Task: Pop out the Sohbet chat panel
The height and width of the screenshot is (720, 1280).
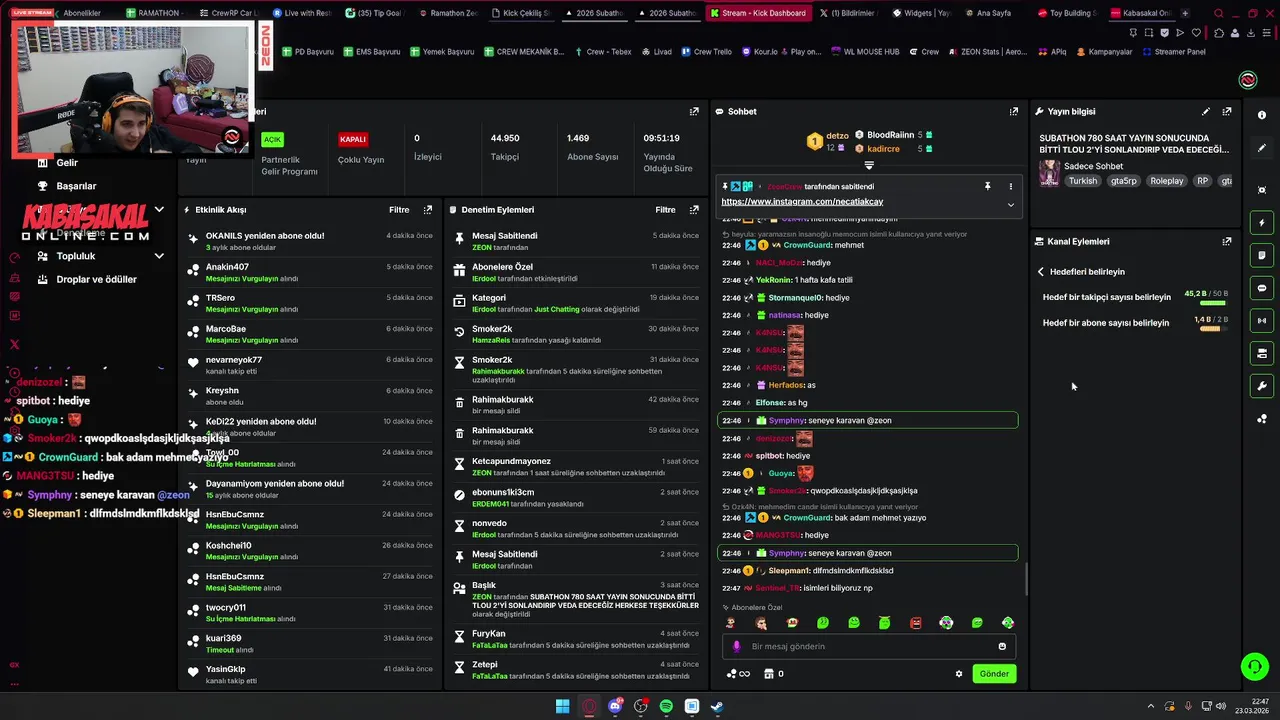Action: point(1014,112)
